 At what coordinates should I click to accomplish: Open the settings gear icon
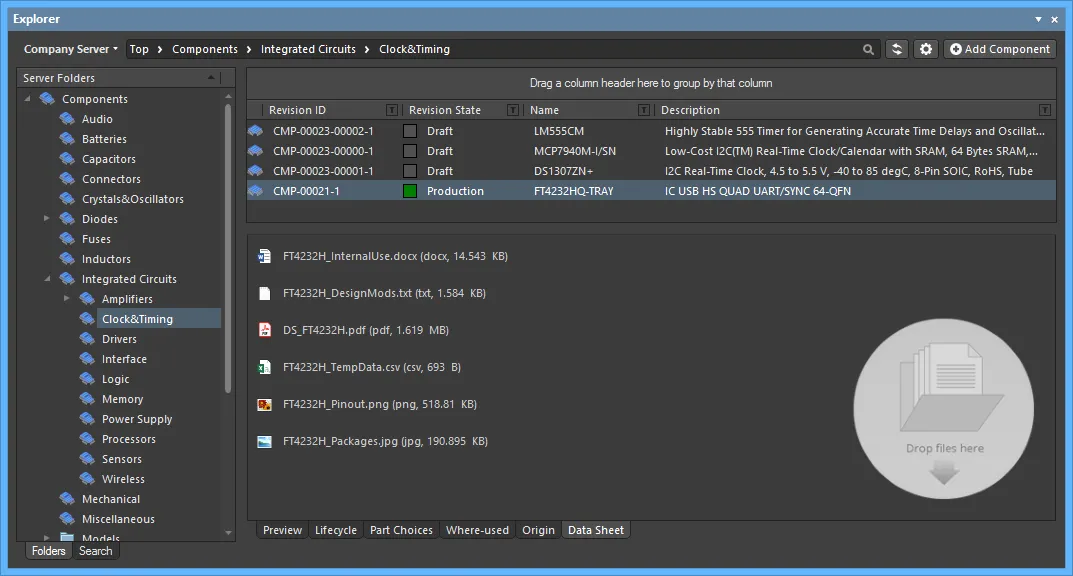pos(925,49)
